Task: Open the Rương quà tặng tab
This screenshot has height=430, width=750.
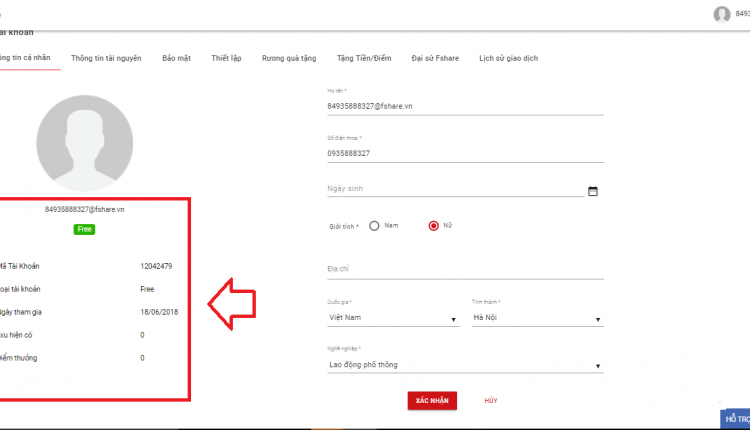Action: (x=289, y=58)
